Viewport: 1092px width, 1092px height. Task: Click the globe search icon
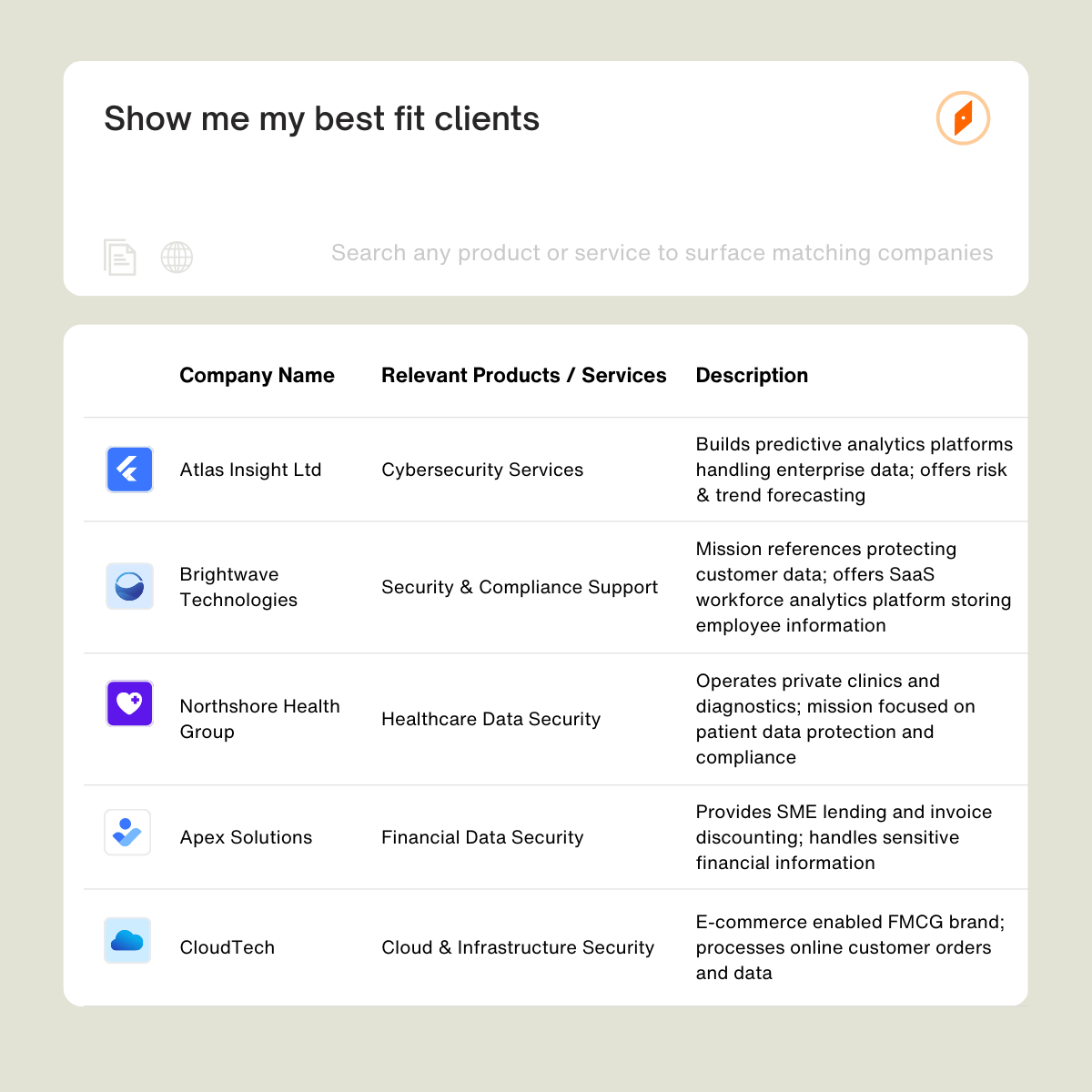pyautogui.click(x=177, y=258)
